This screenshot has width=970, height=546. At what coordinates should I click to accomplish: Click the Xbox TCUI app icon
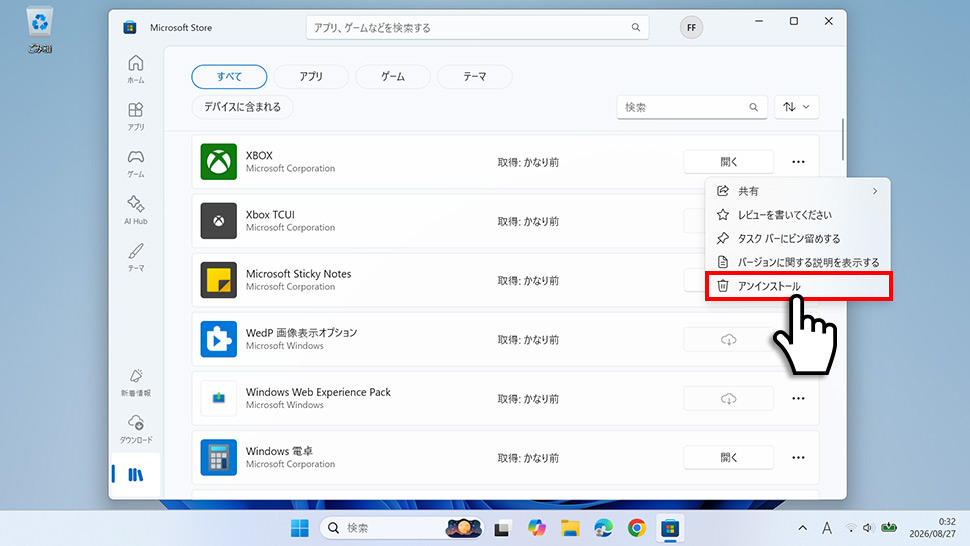point(218,221)
